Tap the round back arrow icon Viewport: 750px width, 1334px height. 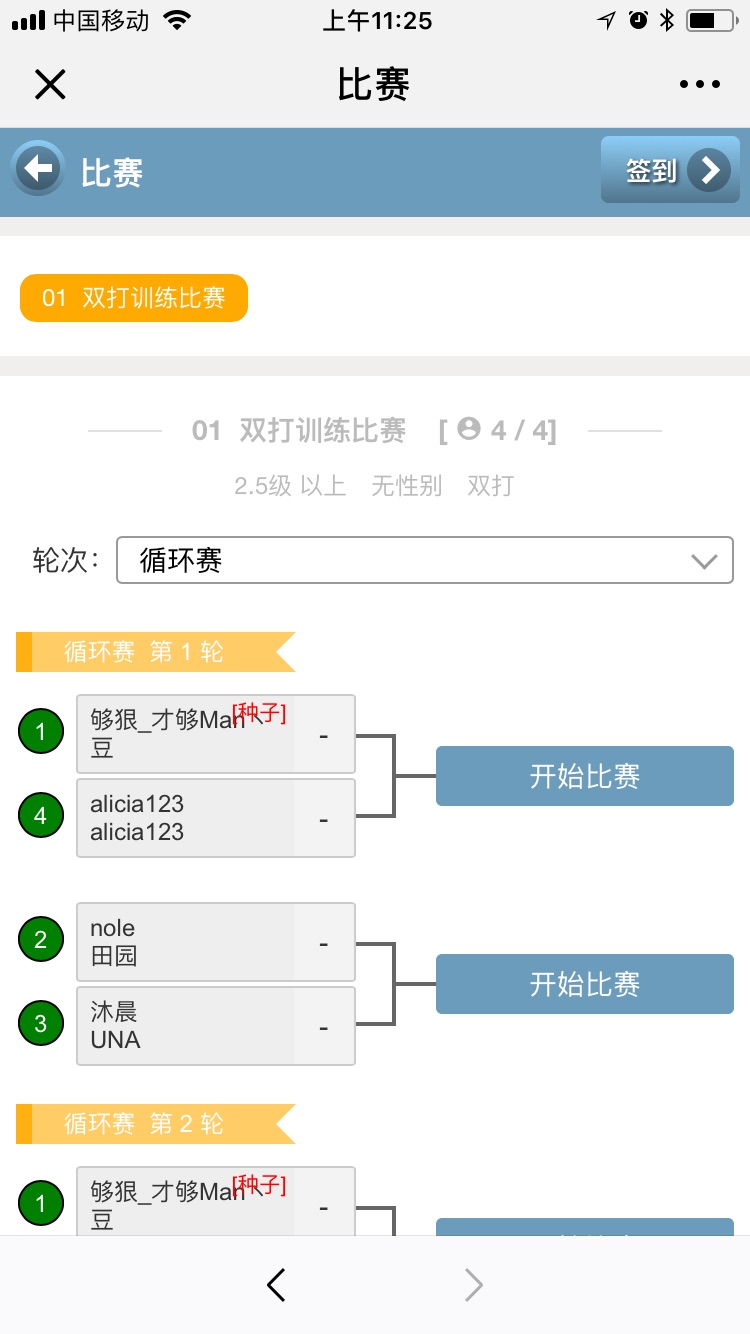(x=38, y=169)
